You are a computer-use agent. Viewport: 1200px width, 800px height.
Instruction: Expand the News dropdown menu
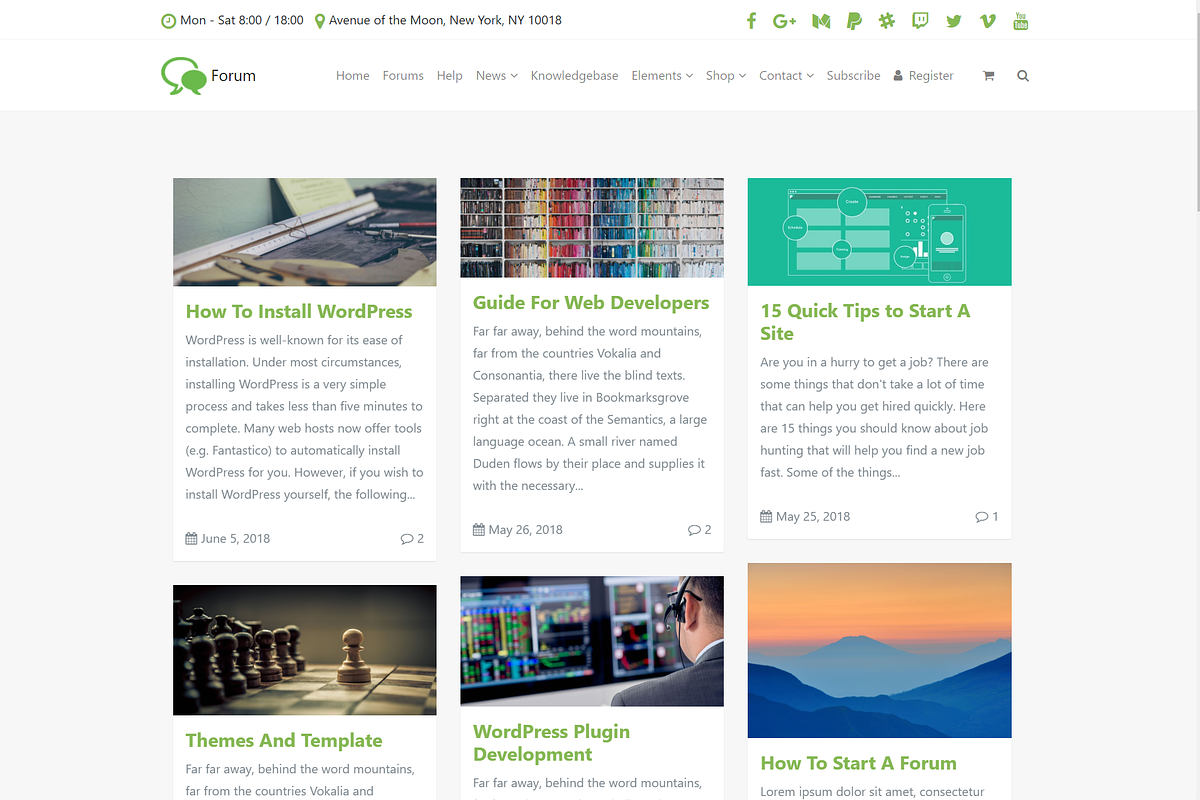point(497,76)
